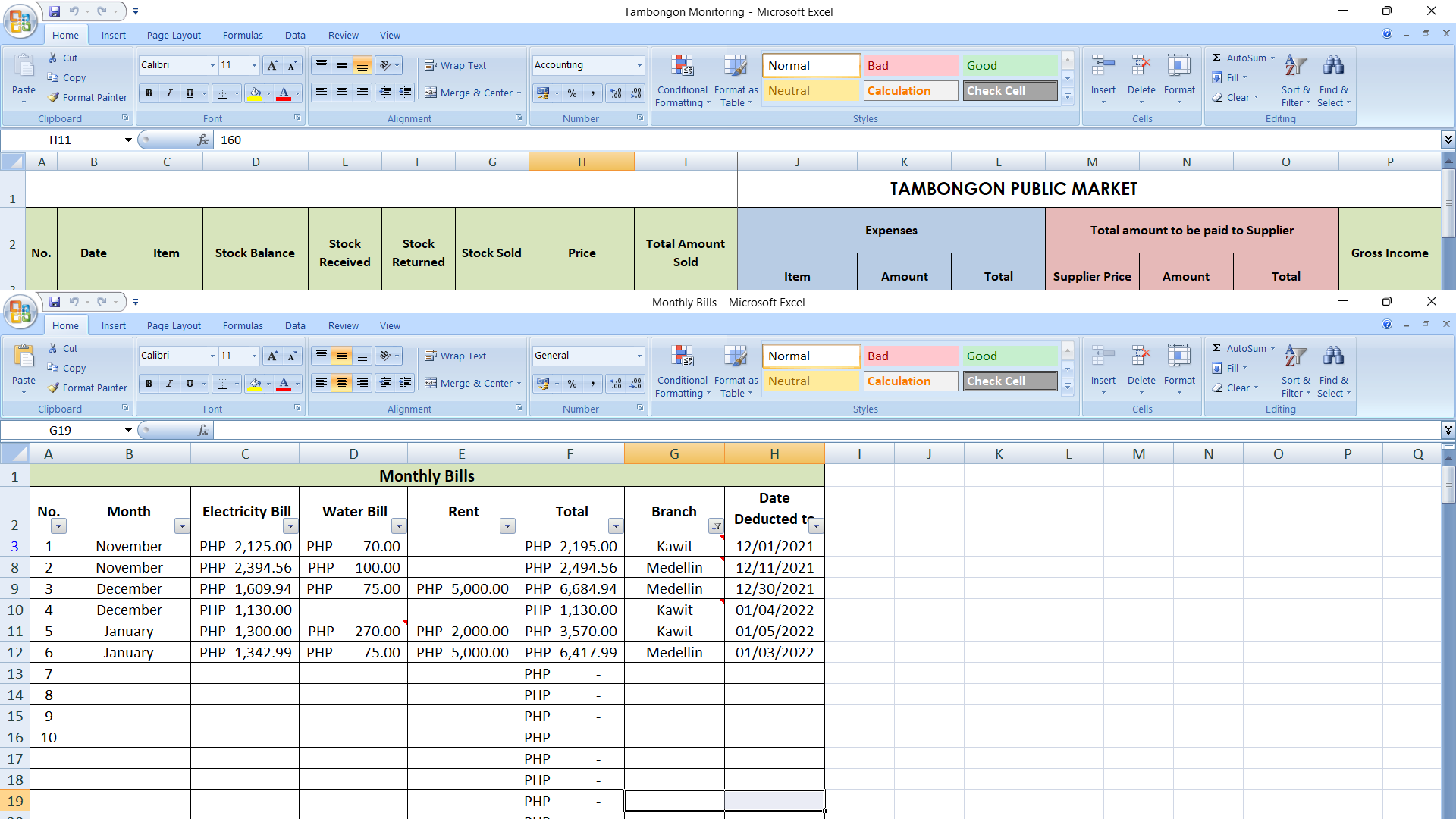The image size is (1456, 819).
Task: Click the Fill Color button in Monthly Bills
Action: pyautogui.click(x=255, y=384)
